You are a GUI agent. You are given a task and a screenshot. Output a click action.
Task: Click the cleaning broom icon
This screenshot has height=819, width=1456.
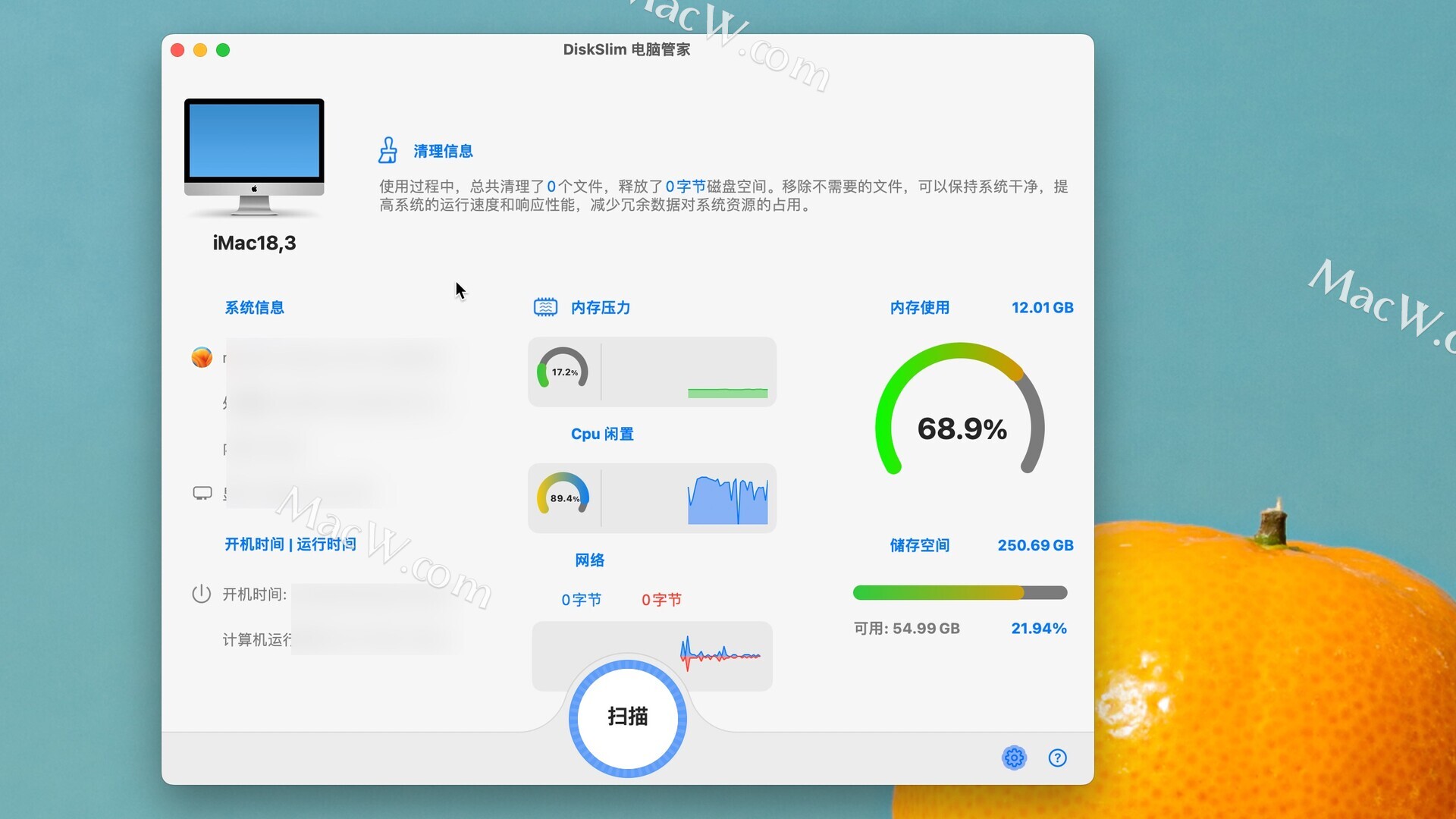pyautogui.click(x=388, y=150)
